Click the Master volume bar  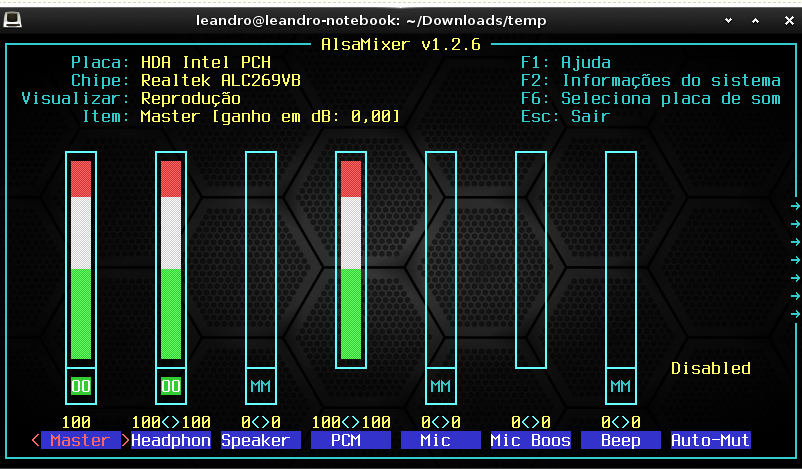81,260
